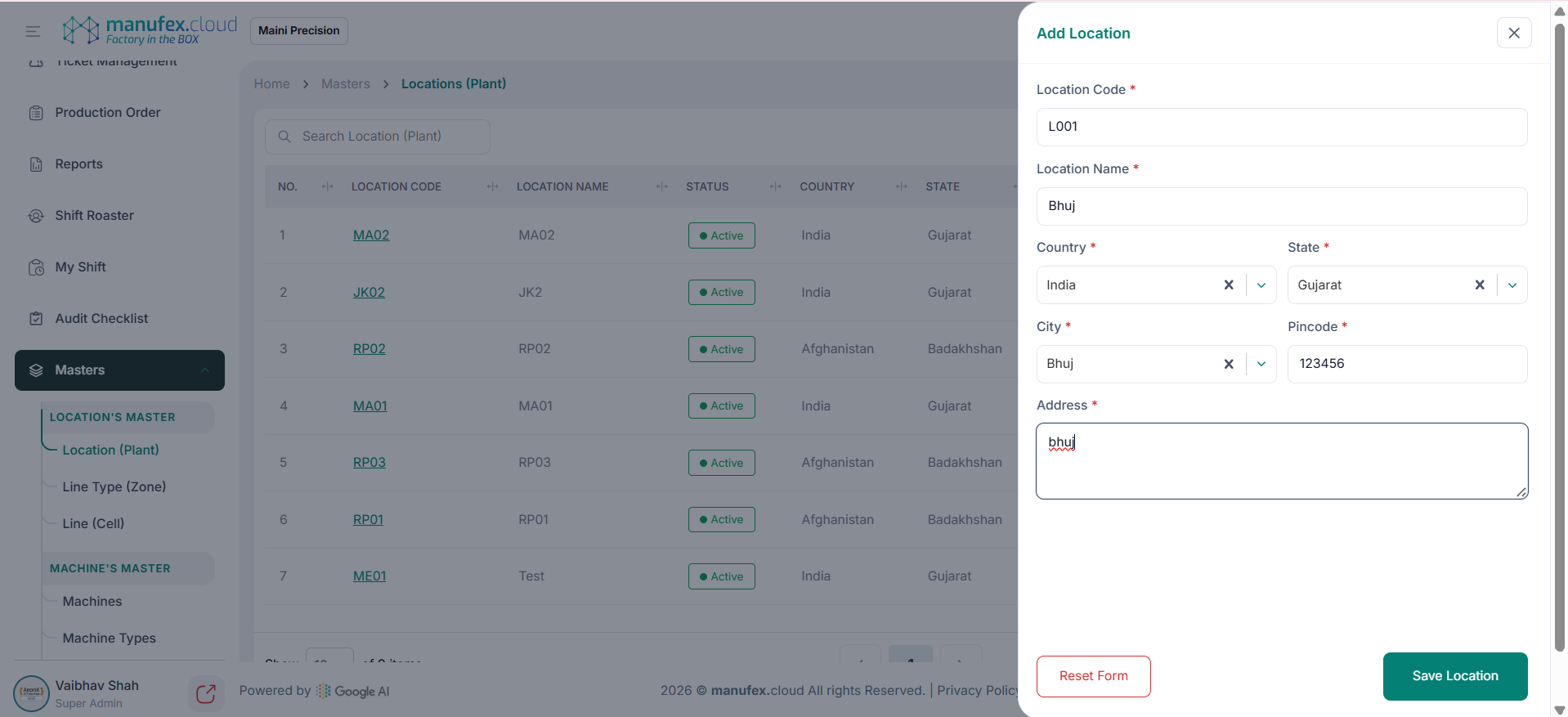Click the Audit Checklist sidebar icon

(x=36, y=319)
